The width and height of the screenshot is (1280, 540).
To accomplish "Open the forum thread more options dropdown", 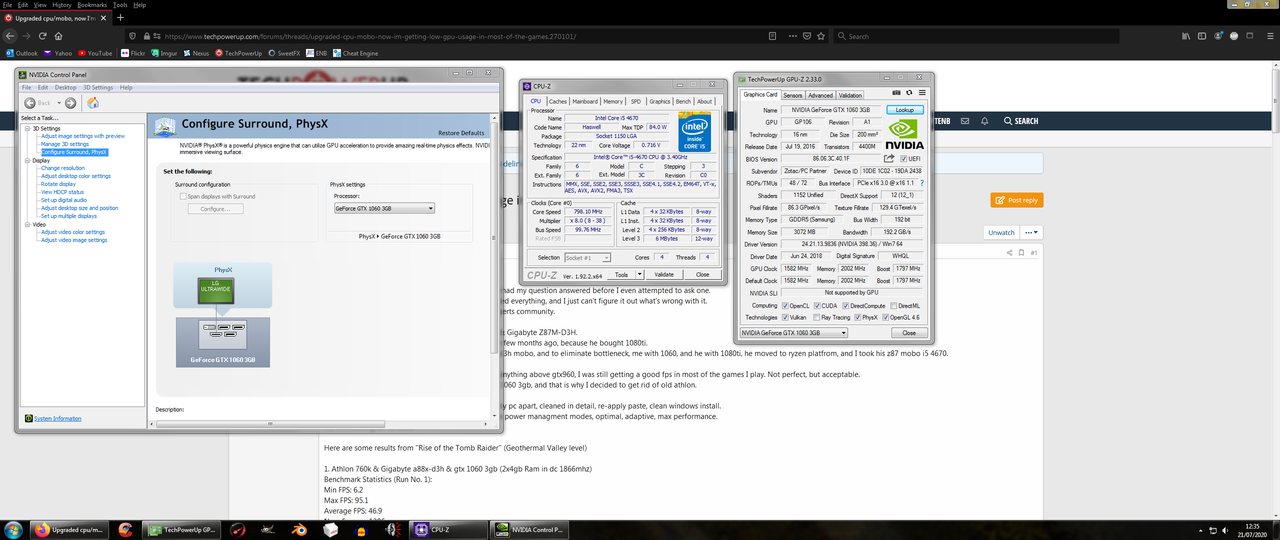I will 1030,232.
